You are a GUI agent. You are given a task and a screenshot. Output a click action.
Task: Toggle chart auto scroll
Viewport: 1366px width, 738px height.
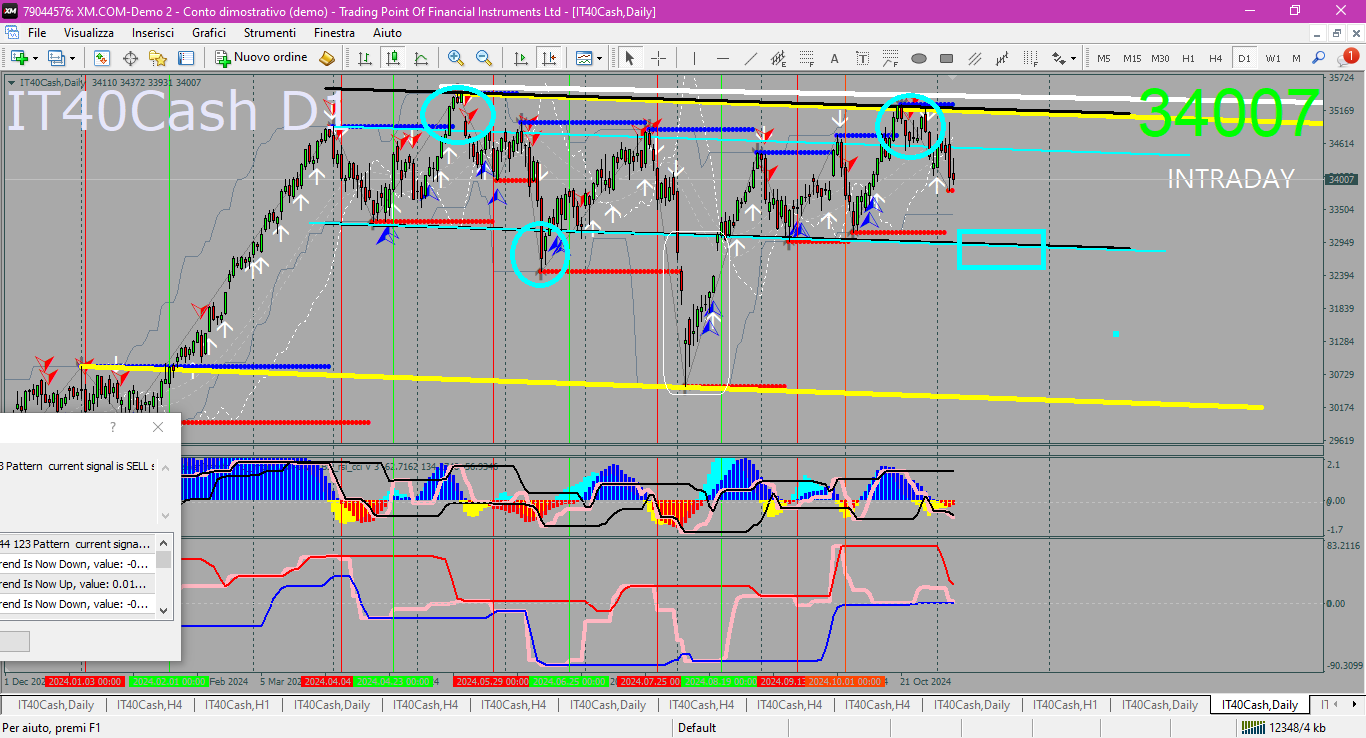coord(520,58)
